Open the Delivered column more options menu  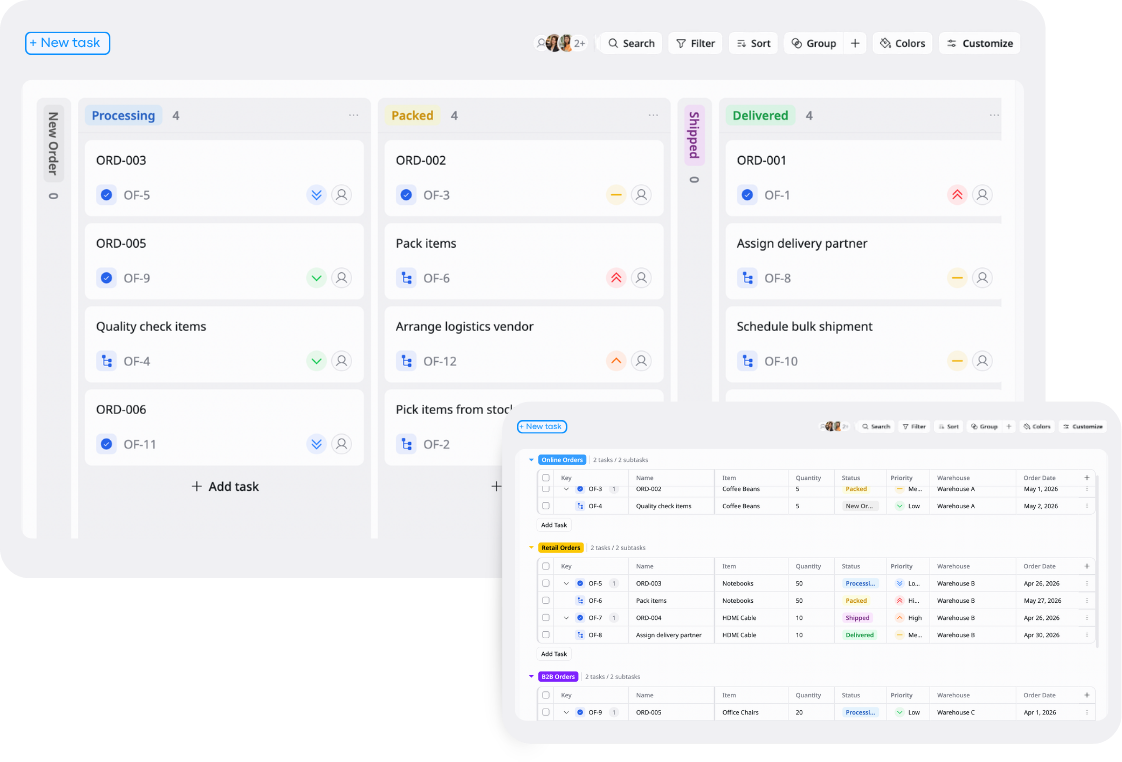994,115
